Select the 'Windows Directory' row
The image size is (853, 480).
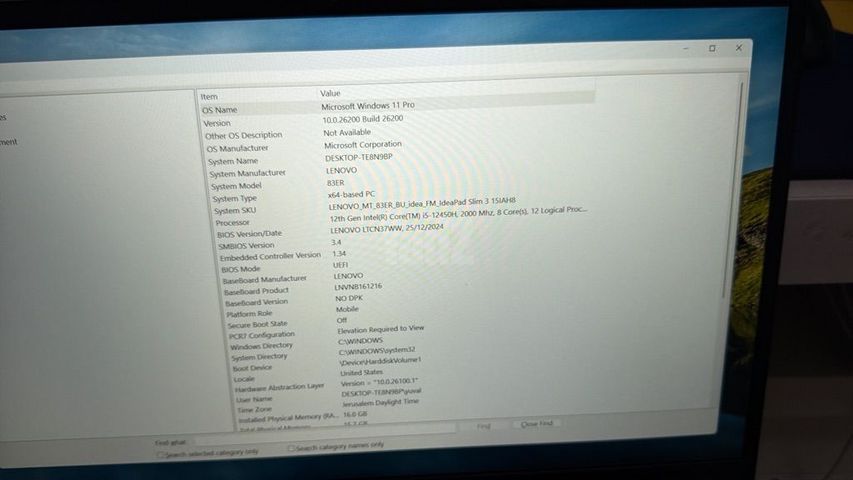point(261,346)
